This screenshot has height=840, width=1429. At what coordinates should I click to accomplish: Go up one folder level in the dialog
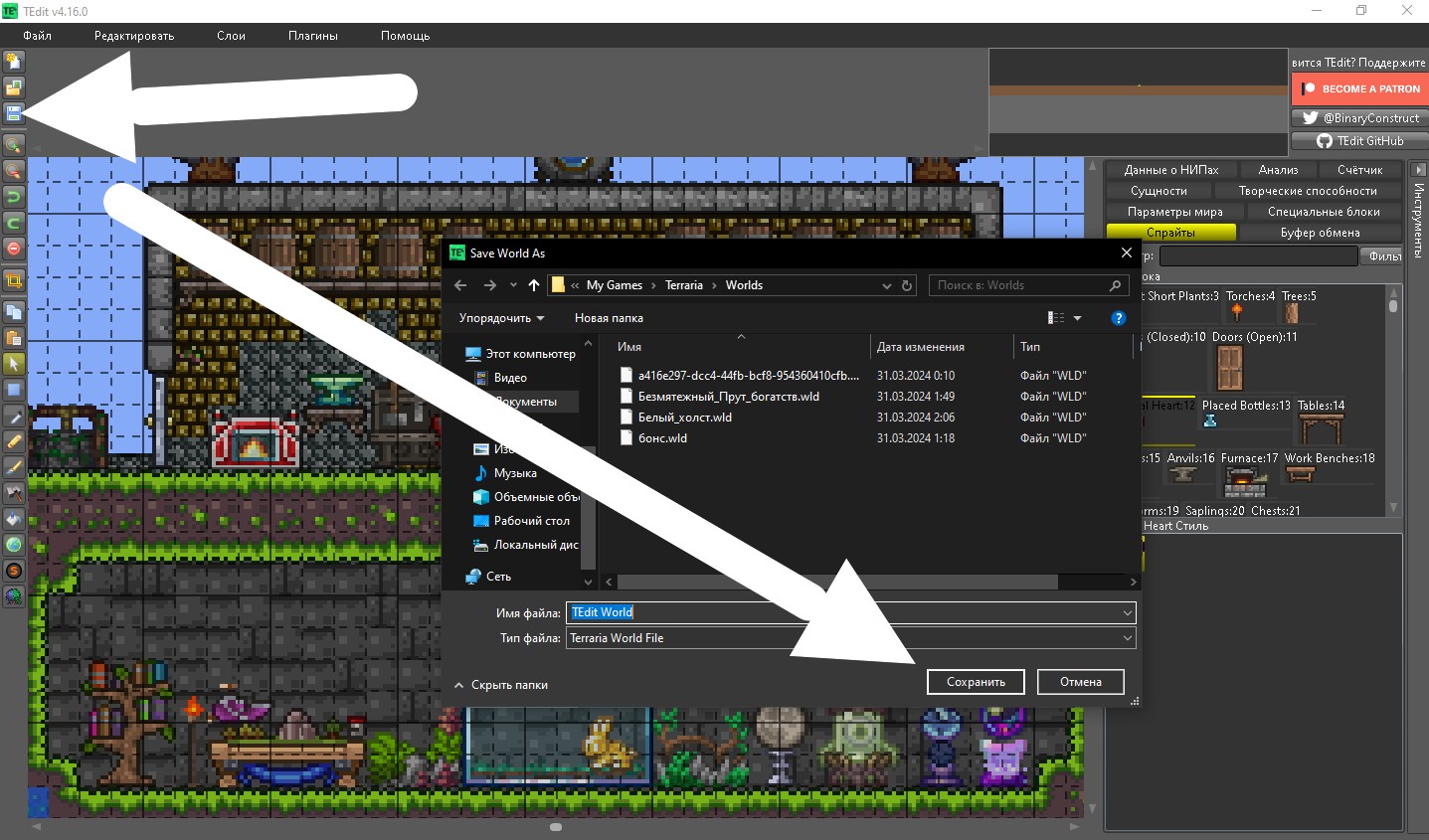pyautogui.click(x=534, y=285)
